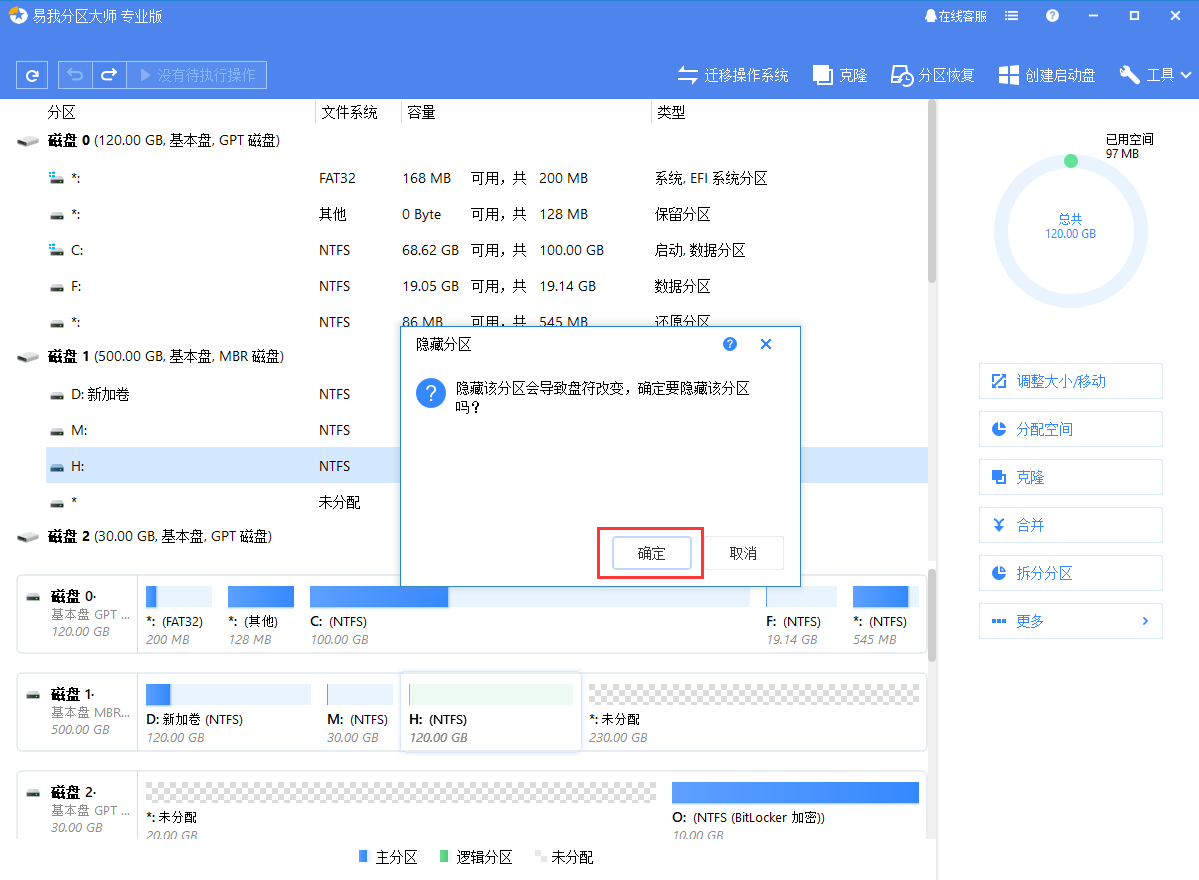Open 创建启动盘 bootable media creator
The image size is (1199, 880).
point(1047,75)
